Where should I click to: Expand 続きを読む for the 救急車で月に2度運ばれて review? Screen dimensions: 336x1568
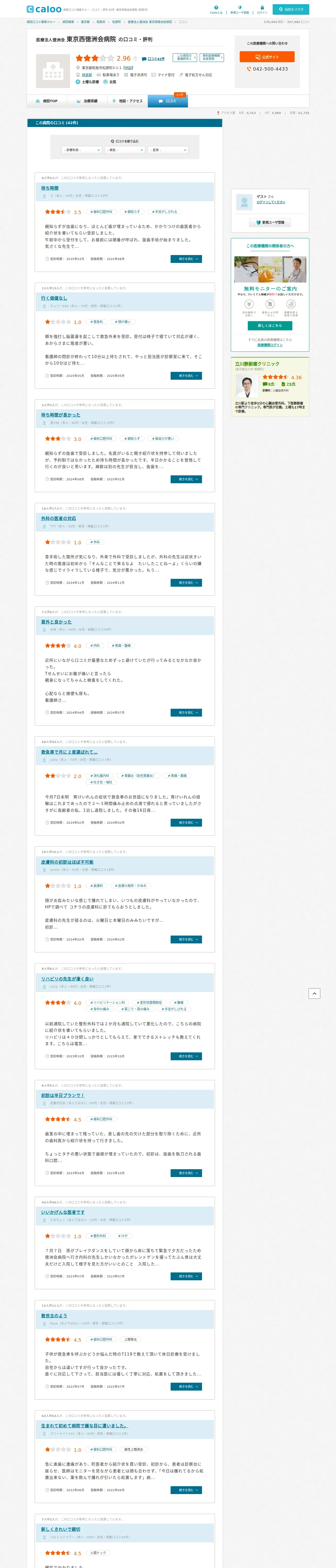pyautogui.click(x=186, y=822)
